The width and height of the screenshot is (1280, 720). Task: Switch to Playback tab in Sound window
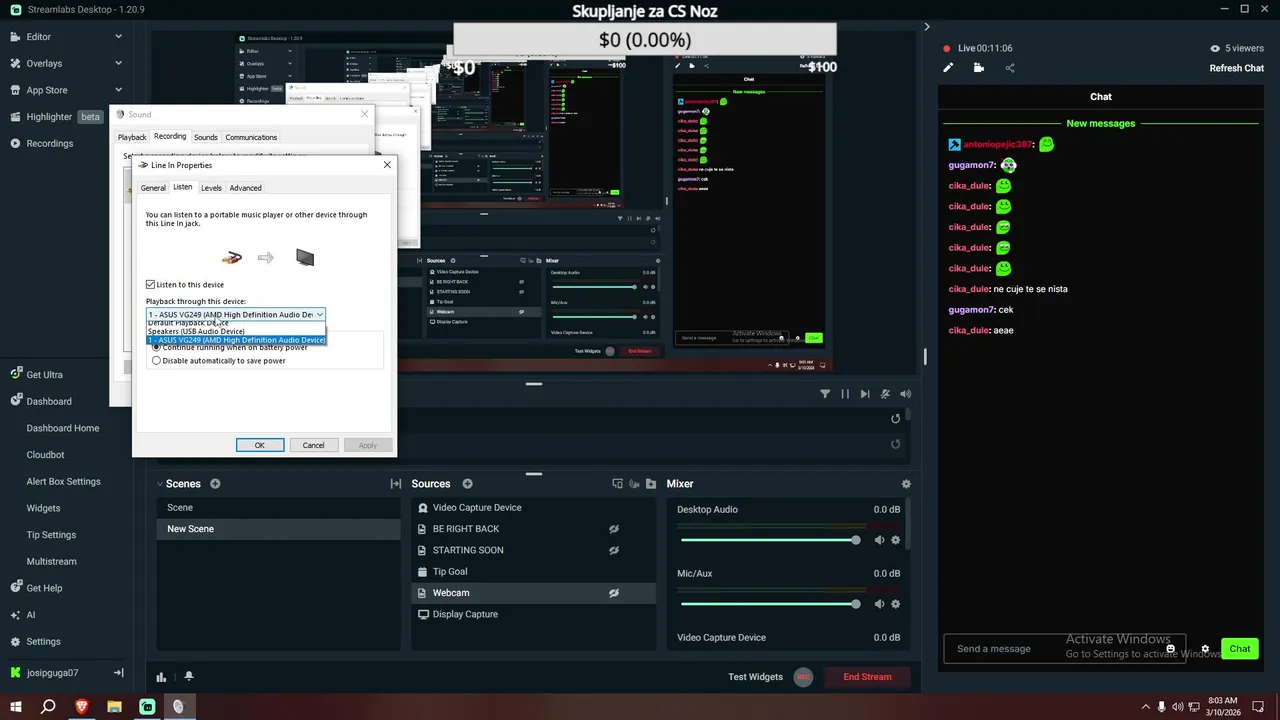coord(132,137)
